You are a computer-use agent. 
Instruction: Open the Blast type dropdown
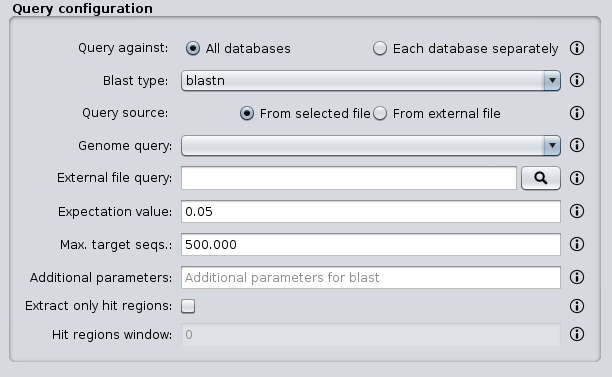coord(371,81)
